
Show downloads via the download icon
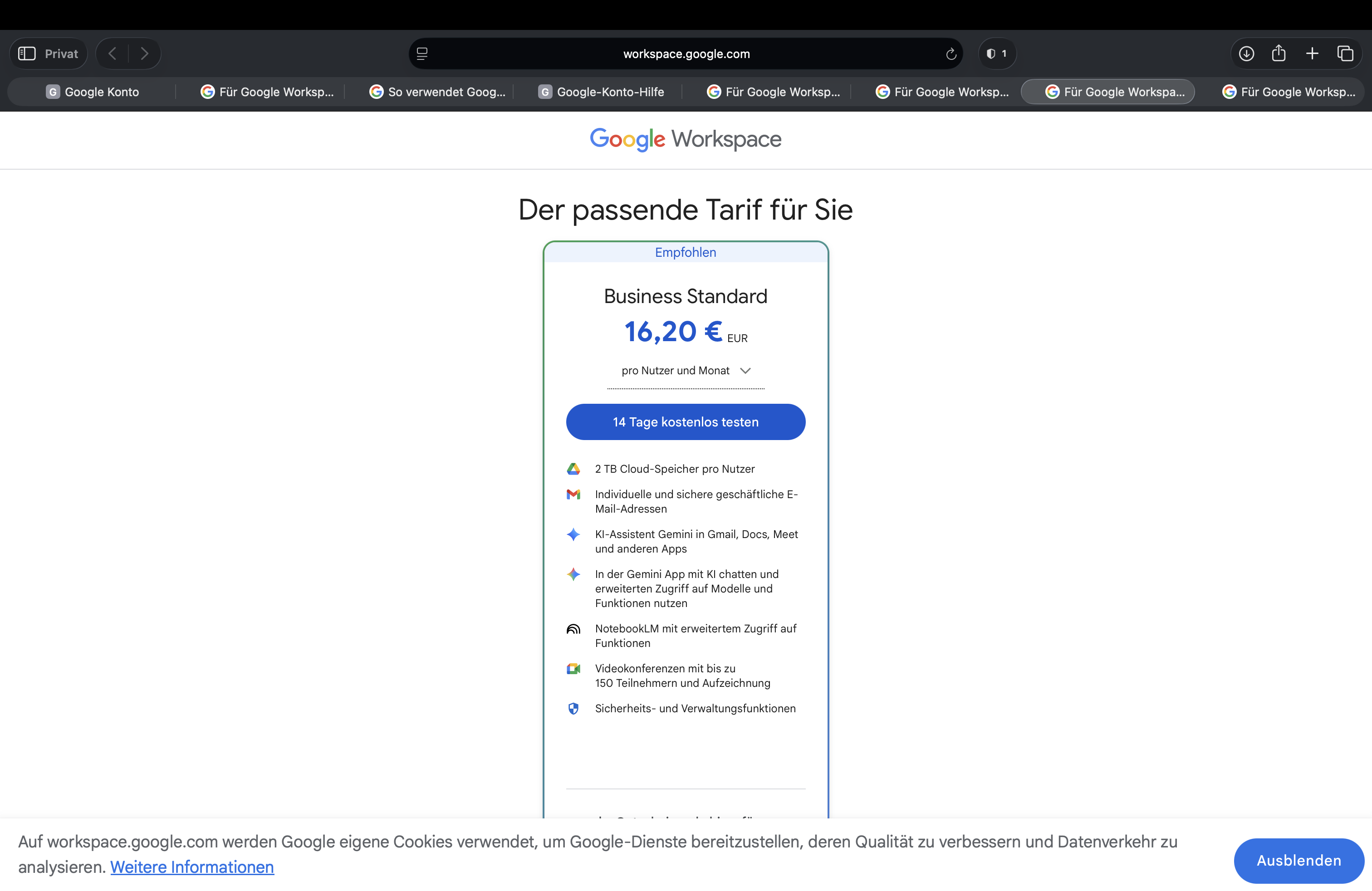(x=1246, y=54)
